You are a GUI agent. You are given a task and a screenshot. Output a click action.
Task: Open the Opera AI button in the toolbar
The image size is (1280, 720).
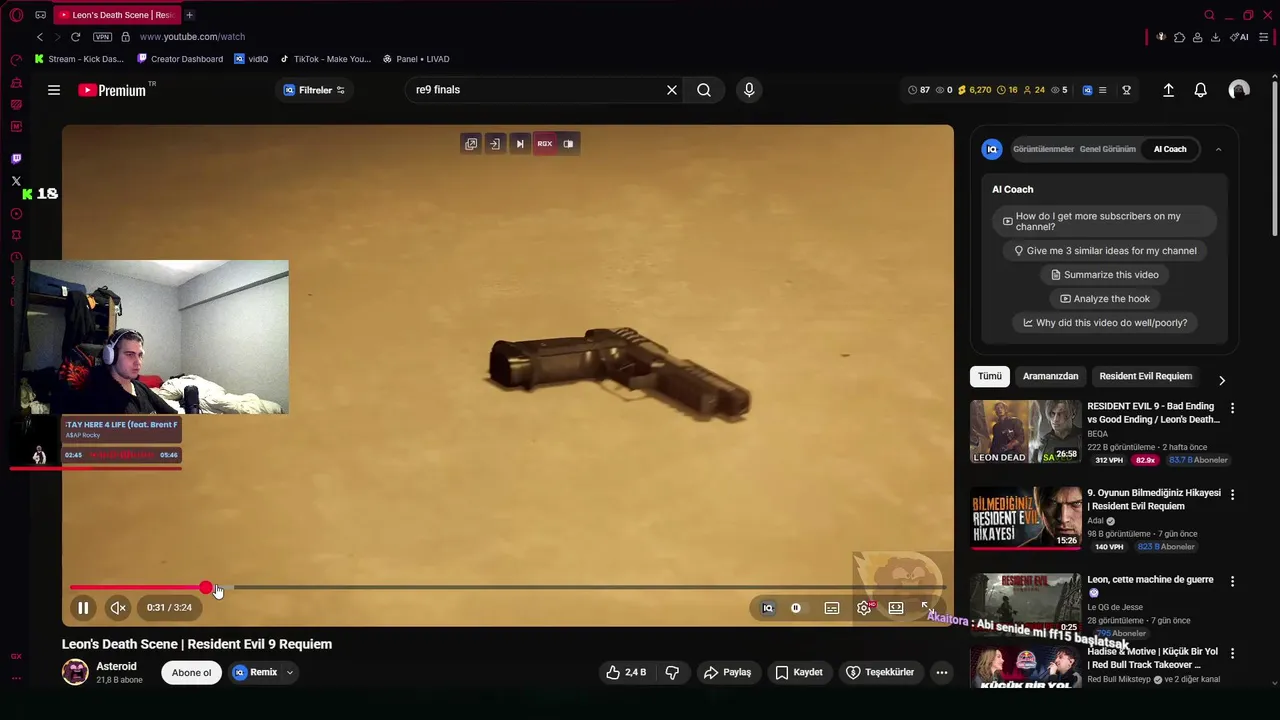point(1240,37)
